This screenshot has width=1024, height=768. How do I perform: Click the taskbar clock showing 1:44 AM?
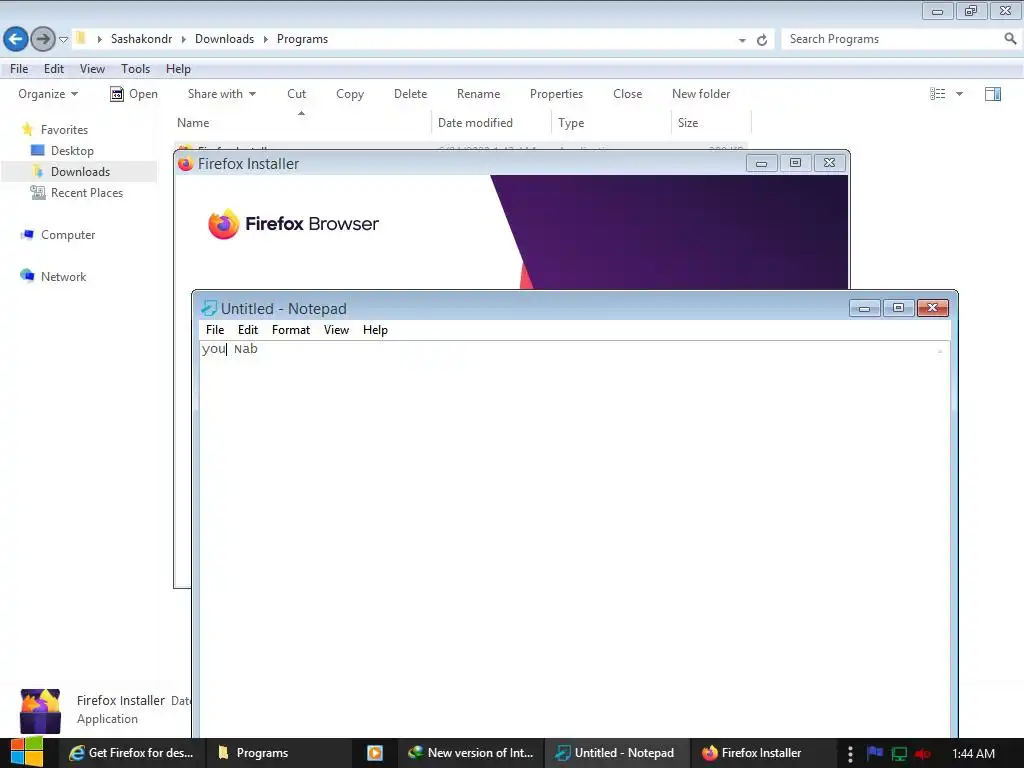(973, 754)
